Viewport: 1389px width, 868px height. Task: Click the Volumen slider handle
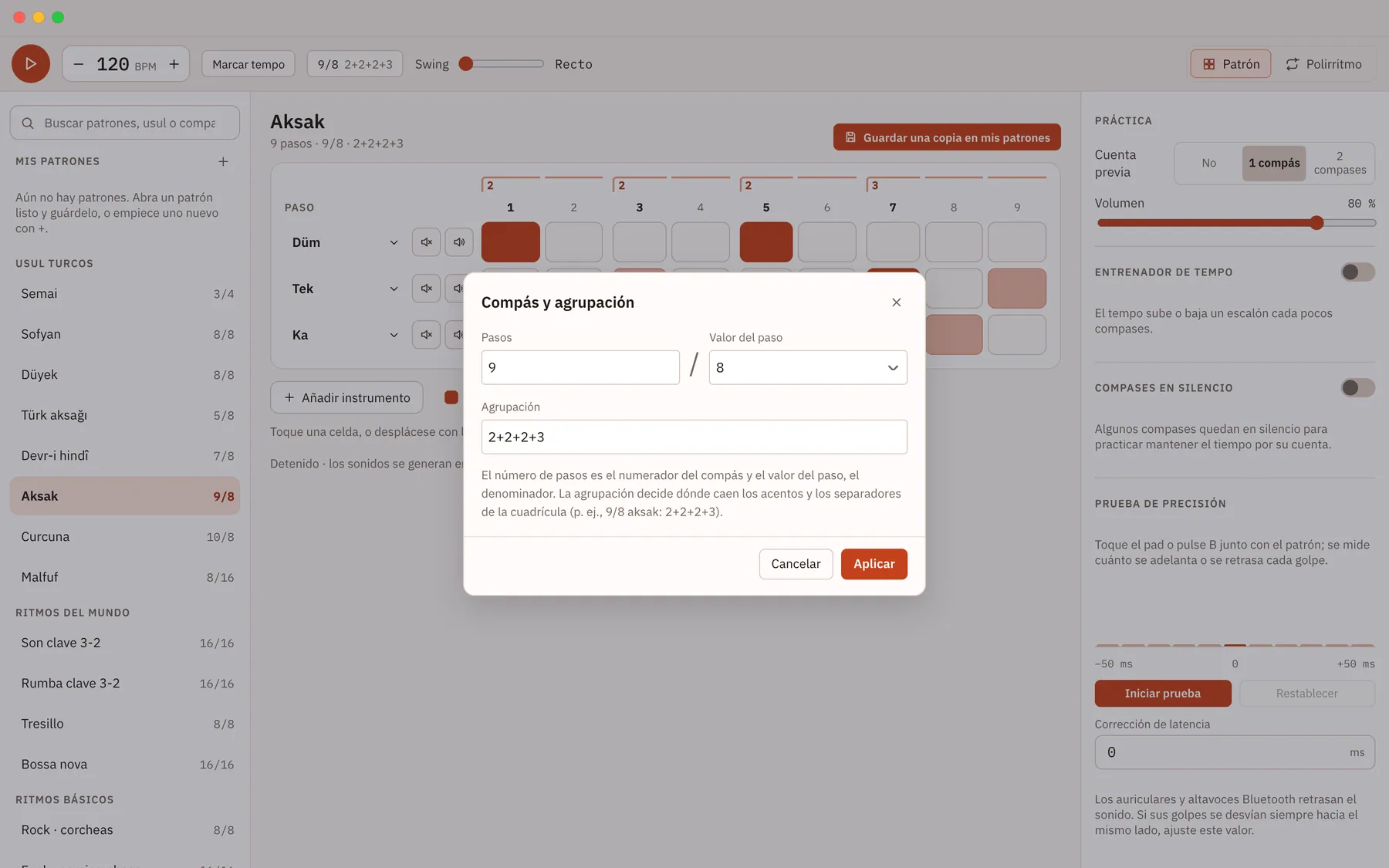pos(1316,223)
